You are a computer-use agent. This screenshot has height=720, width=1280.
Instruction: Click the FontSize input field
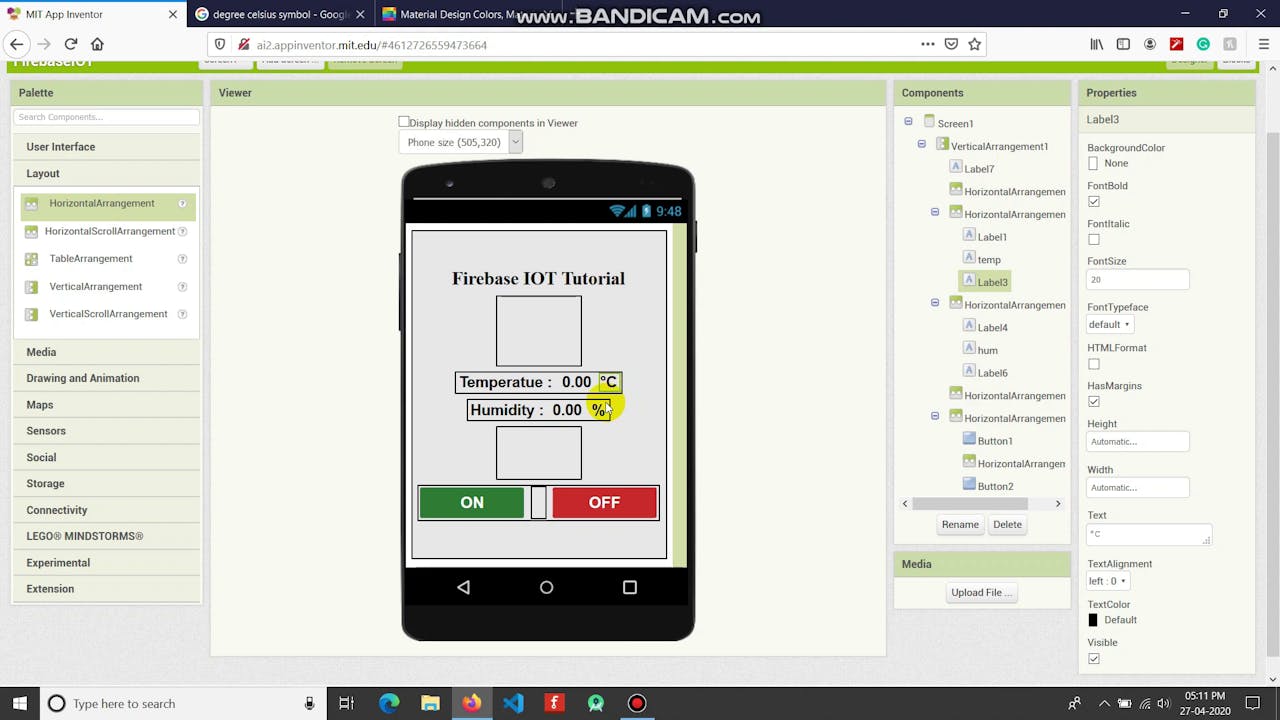1137,279
